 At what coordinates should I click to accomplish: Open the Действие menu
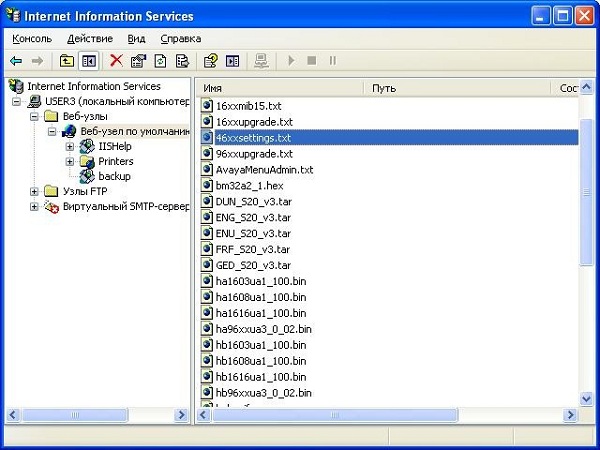[90, 39]
